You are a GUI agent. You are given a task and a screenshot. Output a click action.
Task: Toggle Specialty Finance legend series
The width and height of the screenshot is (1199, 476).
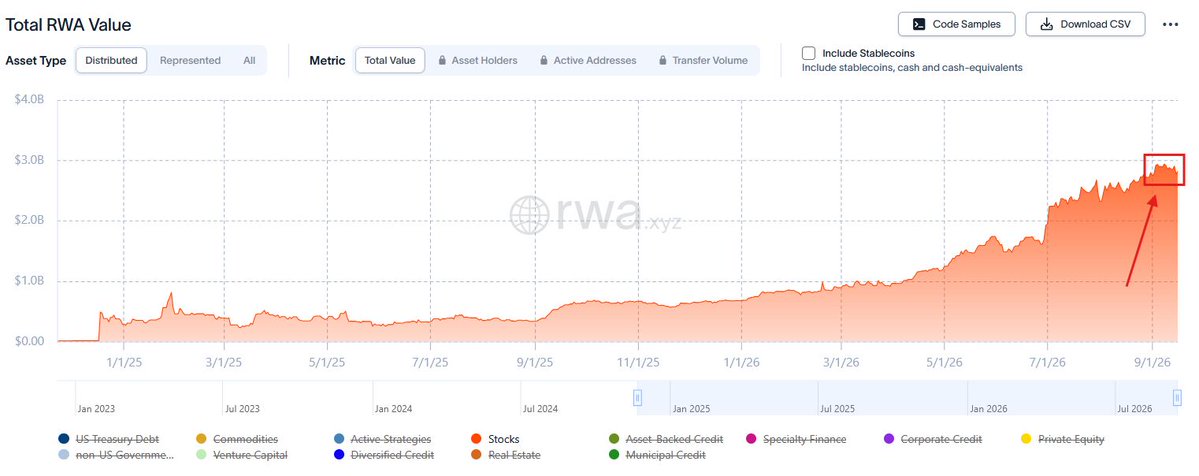point(795,439)
